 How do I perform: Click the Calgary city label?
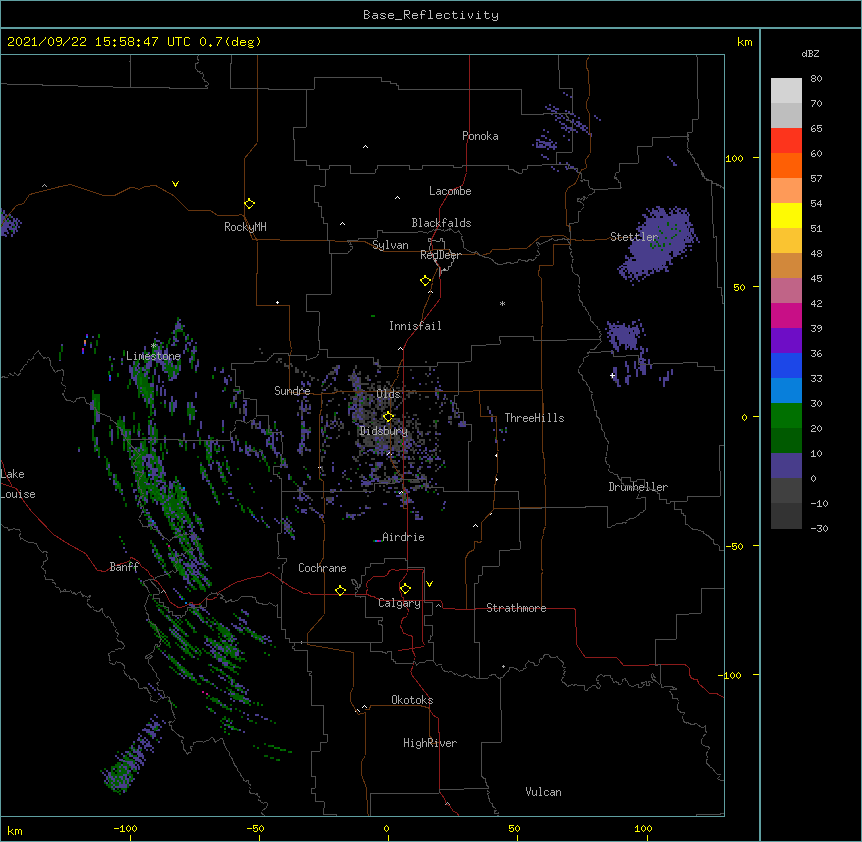(400, 603)
